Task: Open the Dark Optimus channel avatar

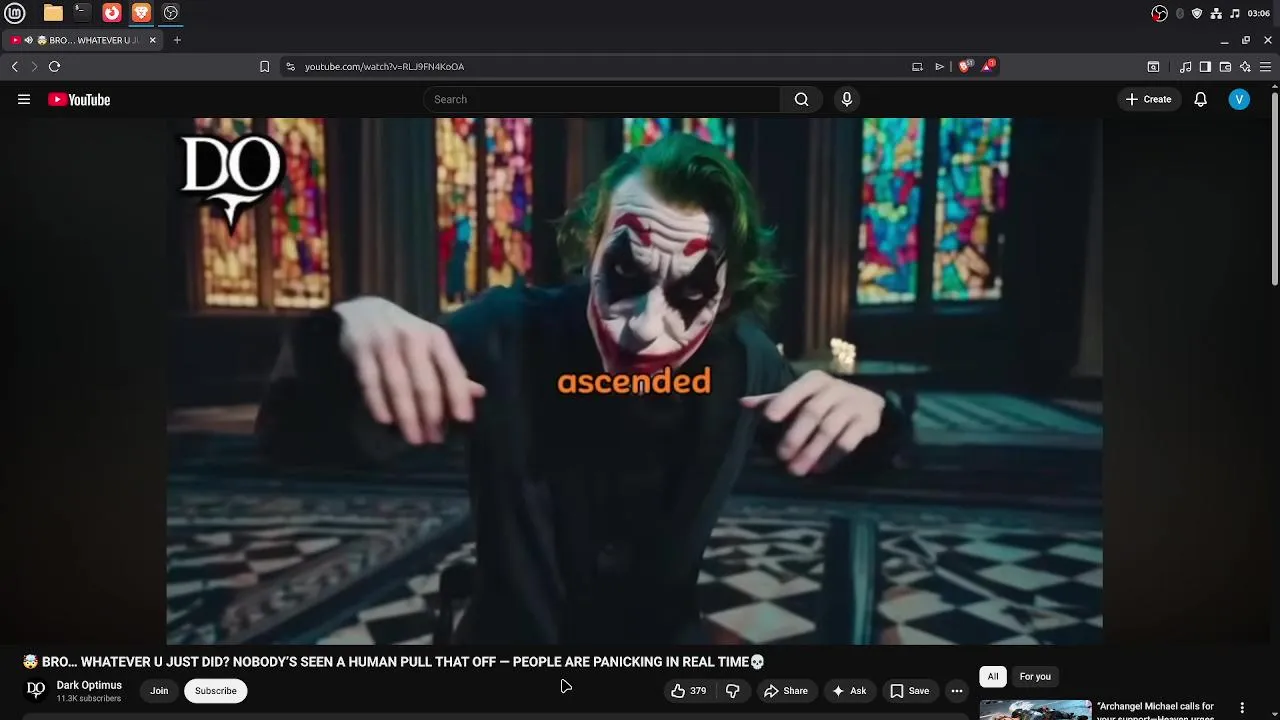Action: pyautogui.click(x=36, y=690)
